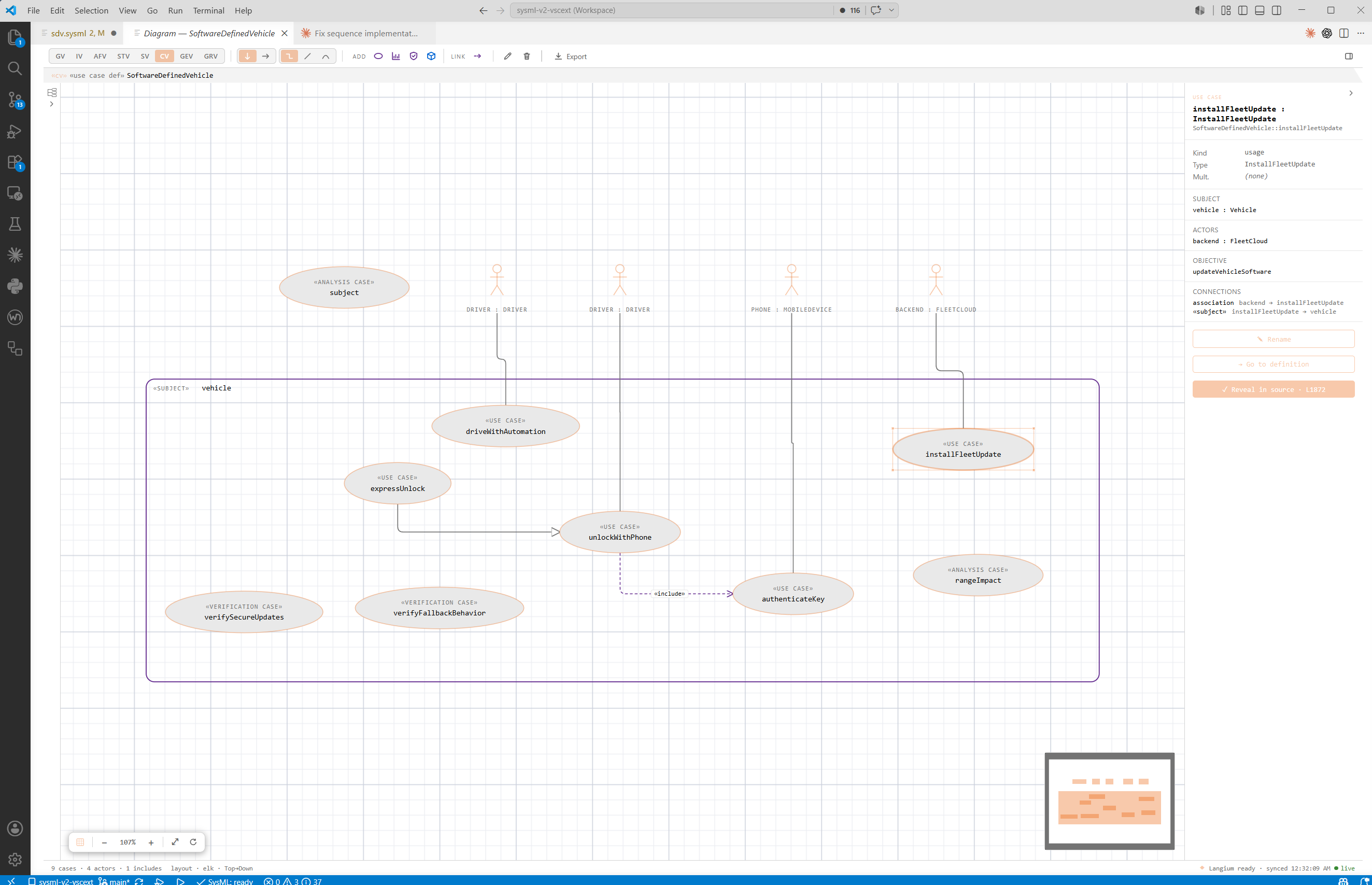Viewport: 1372px width, 885px height.
Task: Open the Accounts icon in activity bar
Action: (15, 828)
